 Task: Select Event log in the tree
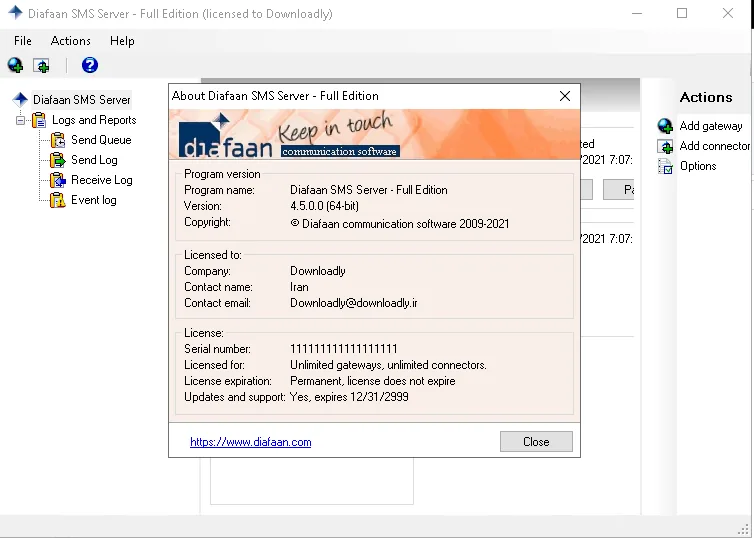(x=94, y=200)
